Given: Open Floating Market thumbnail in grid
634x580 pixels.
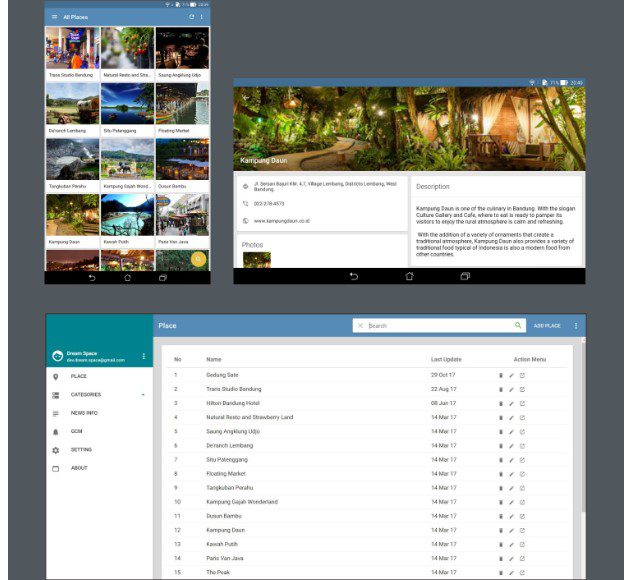Looking at the screenshot, I should (182, 104).
